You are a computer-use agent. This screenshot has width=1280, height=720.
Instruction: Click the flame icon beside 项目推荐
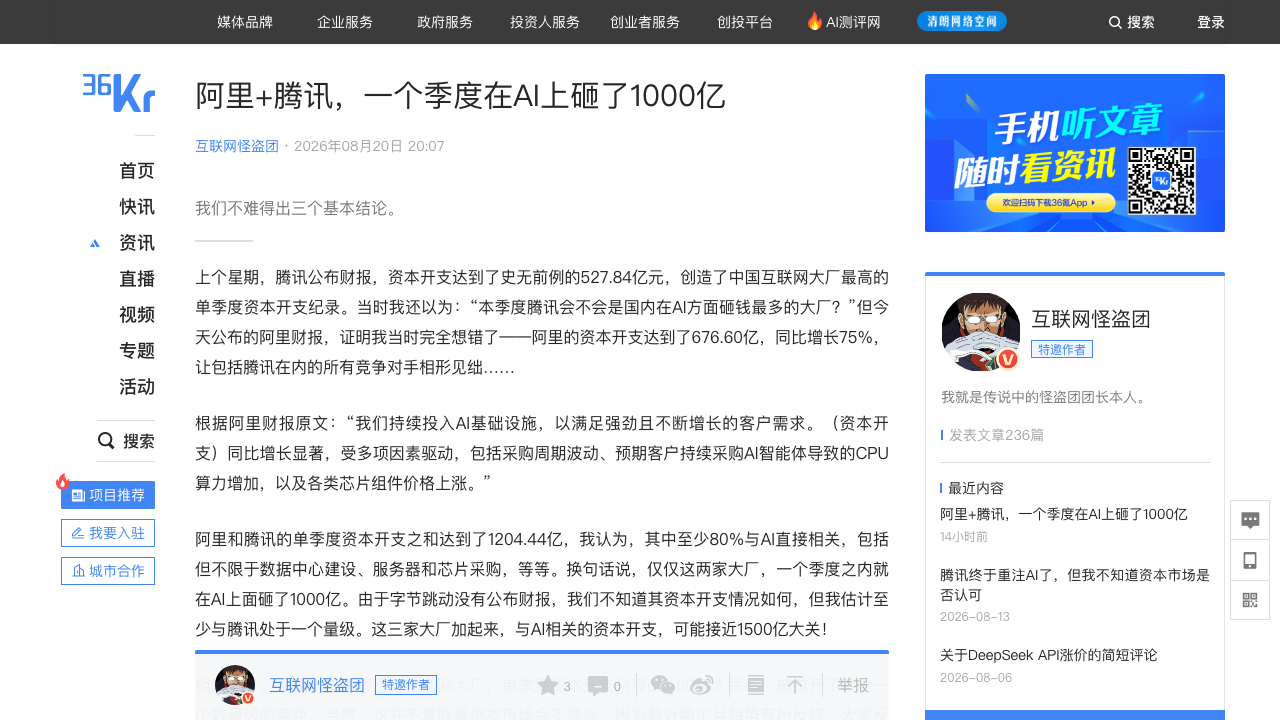[x=62, y=481]
